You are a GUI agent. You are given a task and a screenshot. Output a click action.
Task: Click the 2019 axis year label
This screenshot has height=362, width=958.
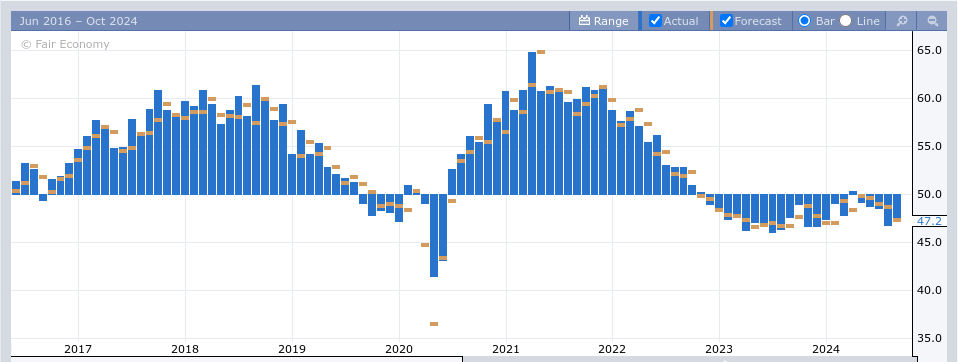pos(292,350)
